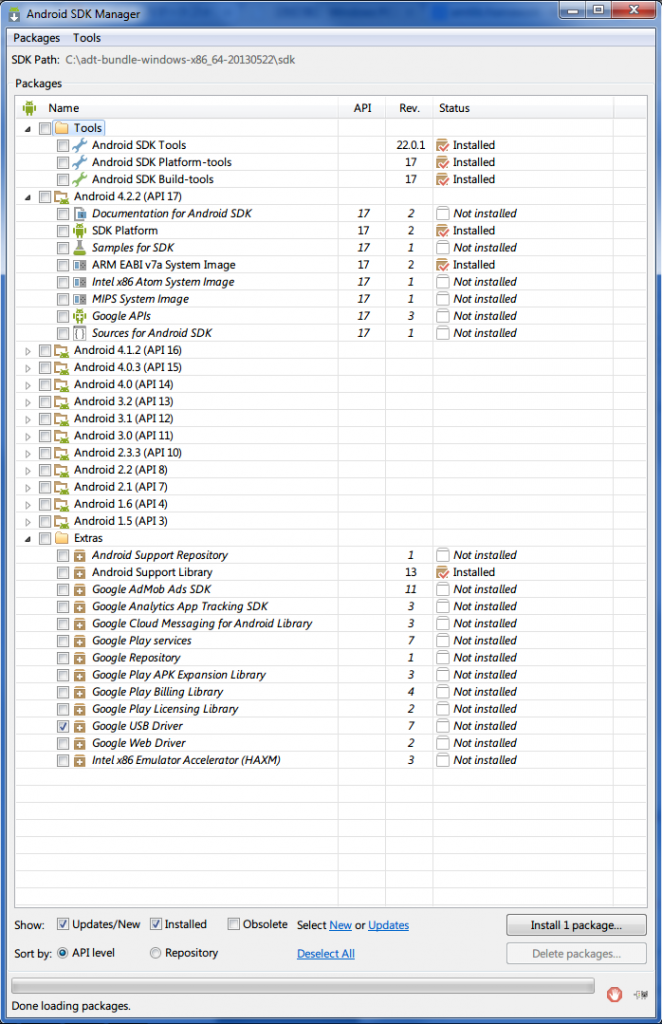This screenshot has width=662, height=1024.
Task: Click the Google USB Driver package icon
Action: 80,726
